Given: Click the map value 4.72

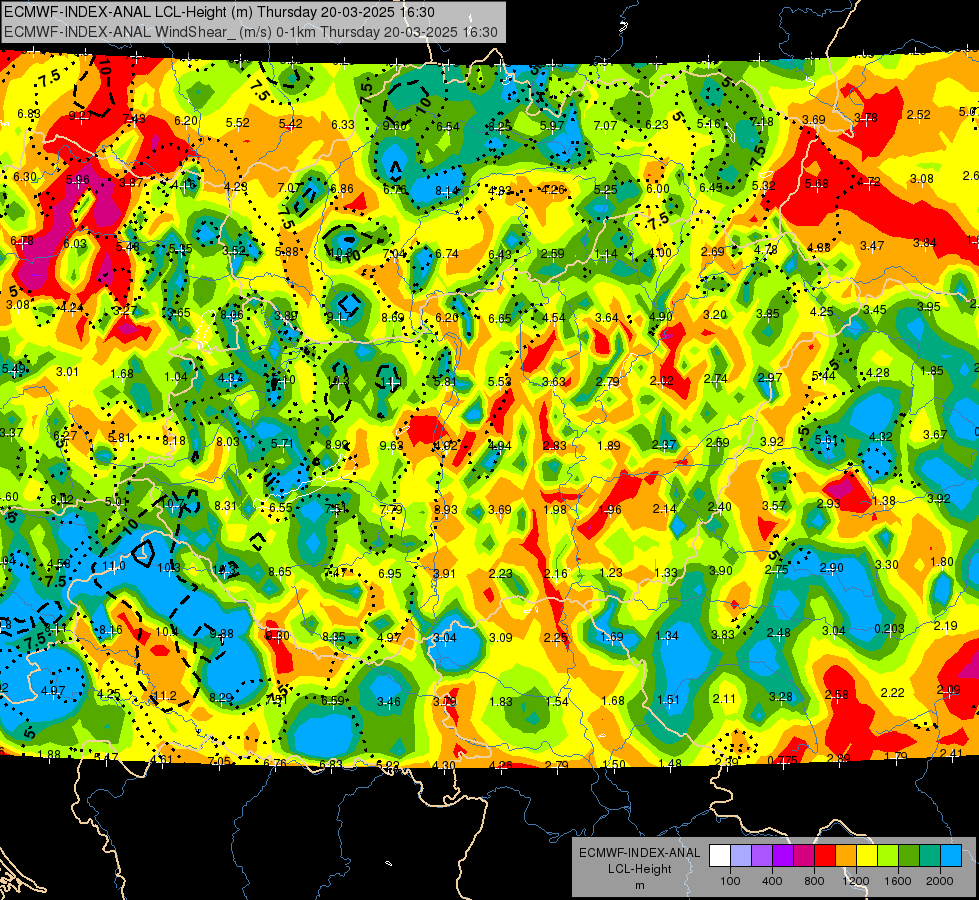Looking at the screenshot, I should click(x=868, y=181).
